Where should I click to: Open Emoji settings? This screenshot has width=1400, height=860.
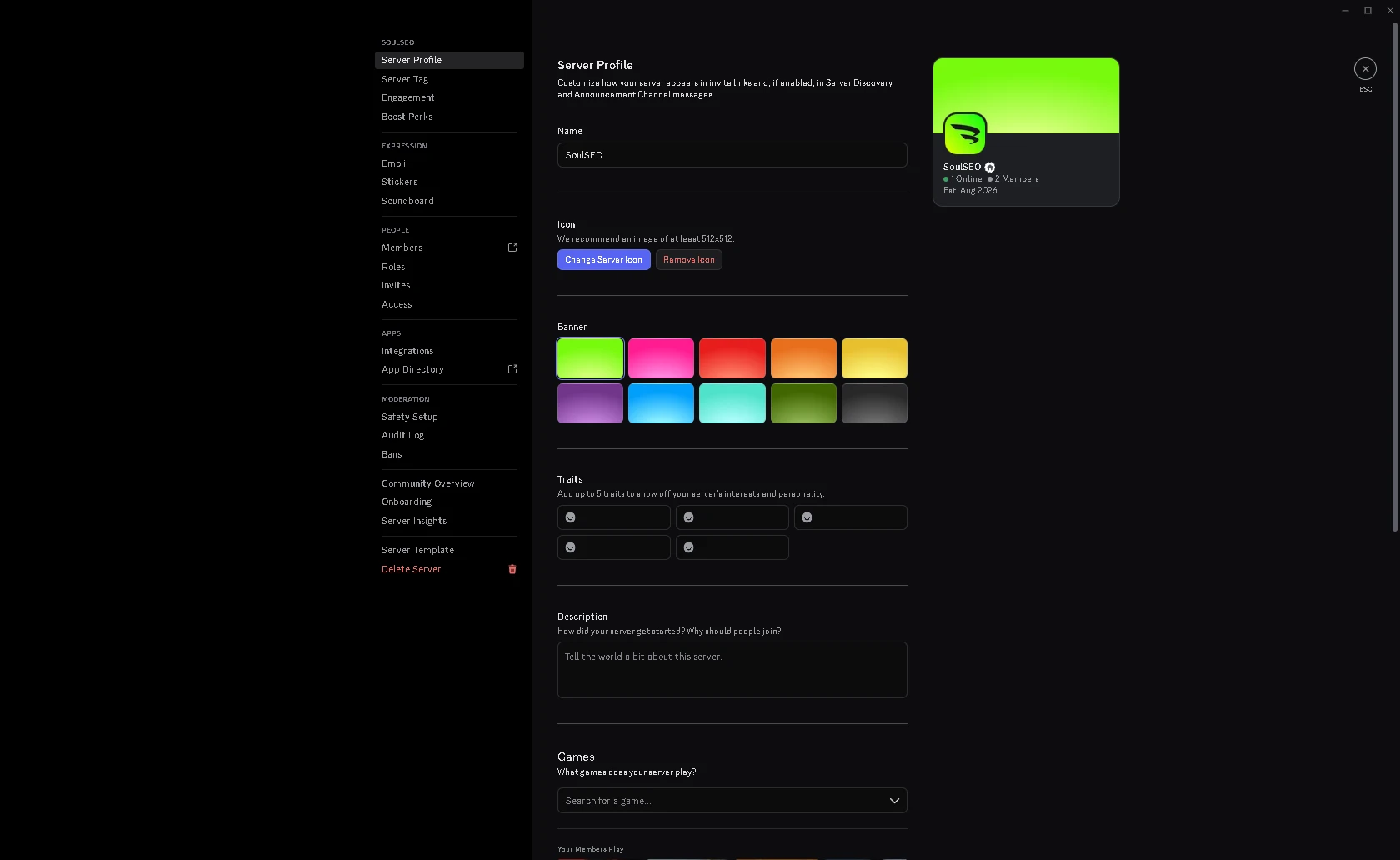coord(449,163)
